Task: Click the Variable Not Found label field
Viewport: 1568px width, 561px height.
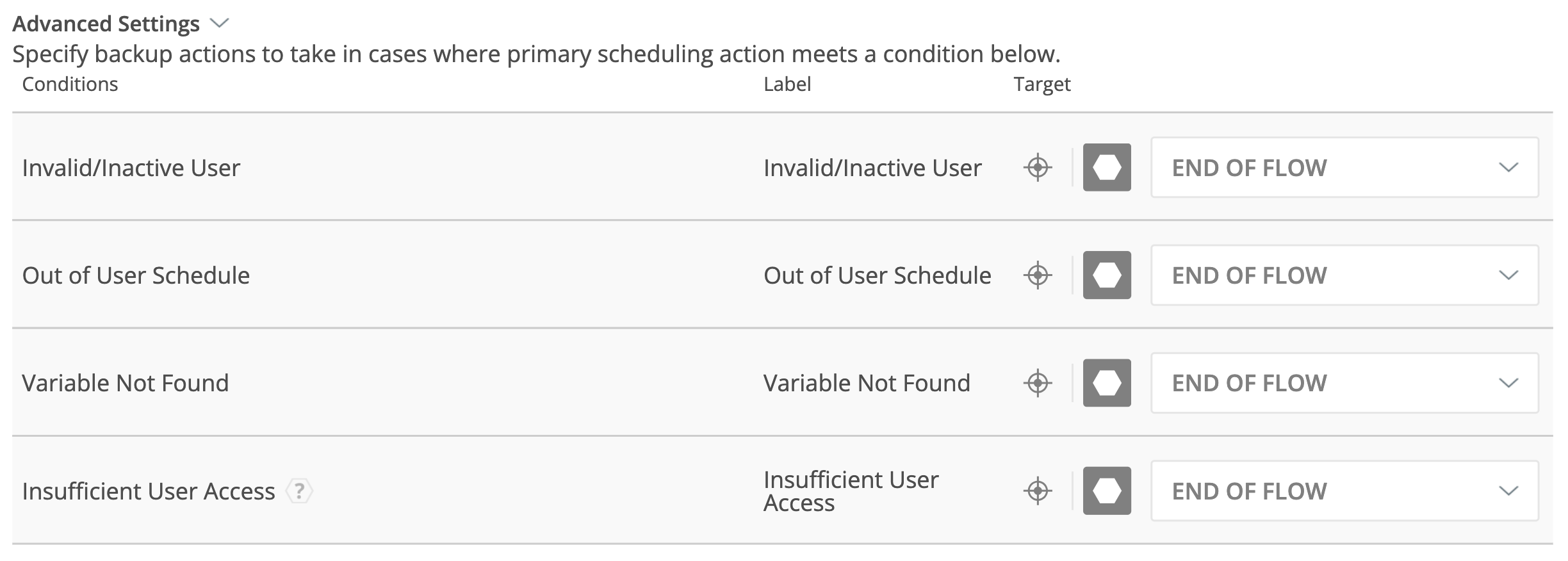Action: tap(867, 383)
